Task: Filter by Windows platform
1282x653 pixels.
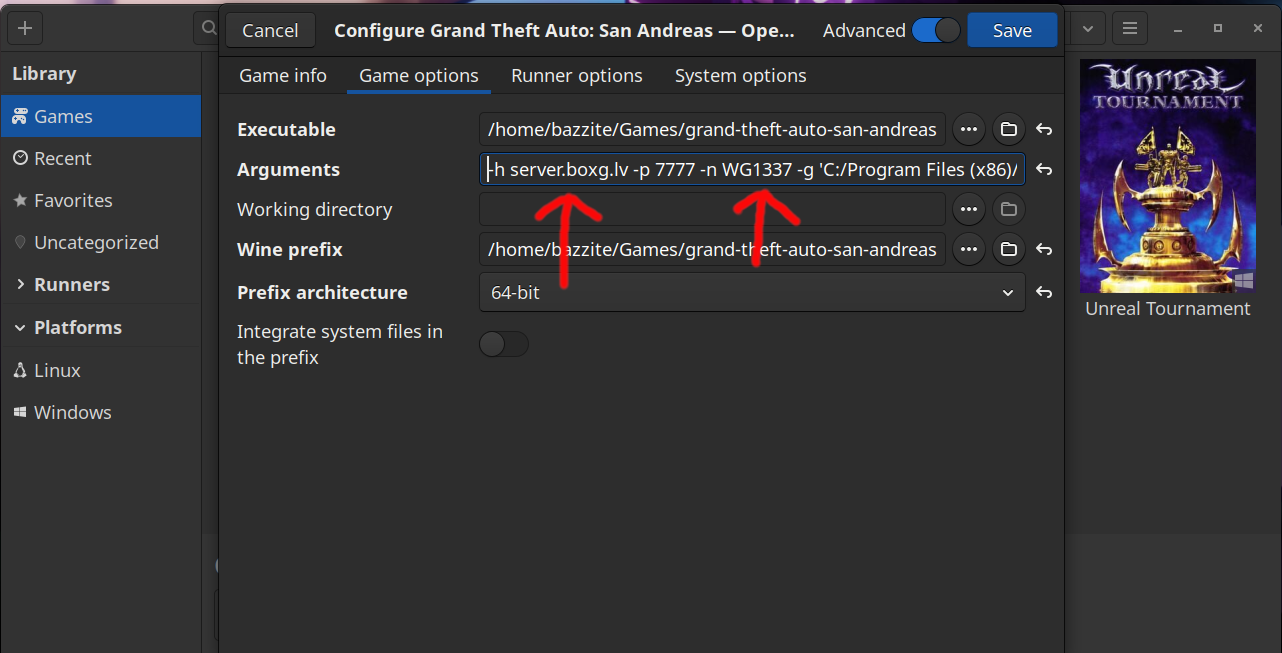Action: tap(101, 412)
